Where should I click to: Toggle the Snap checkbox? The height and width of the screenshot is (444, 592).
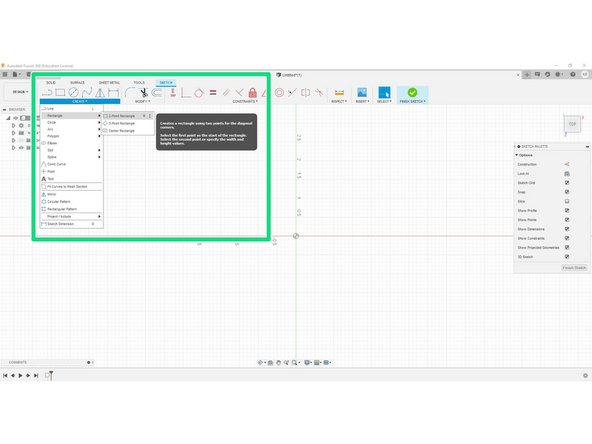[567, 192]
